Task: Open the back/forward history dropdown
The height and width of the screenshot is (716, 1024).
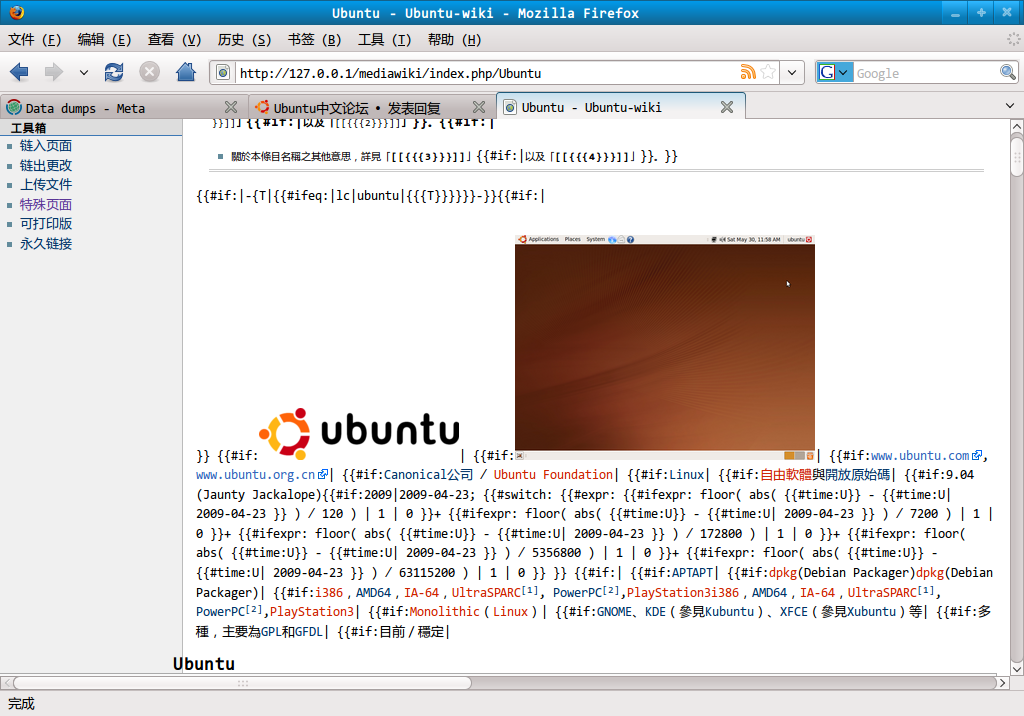Action: pyautogui.click(x=84, y=73)
